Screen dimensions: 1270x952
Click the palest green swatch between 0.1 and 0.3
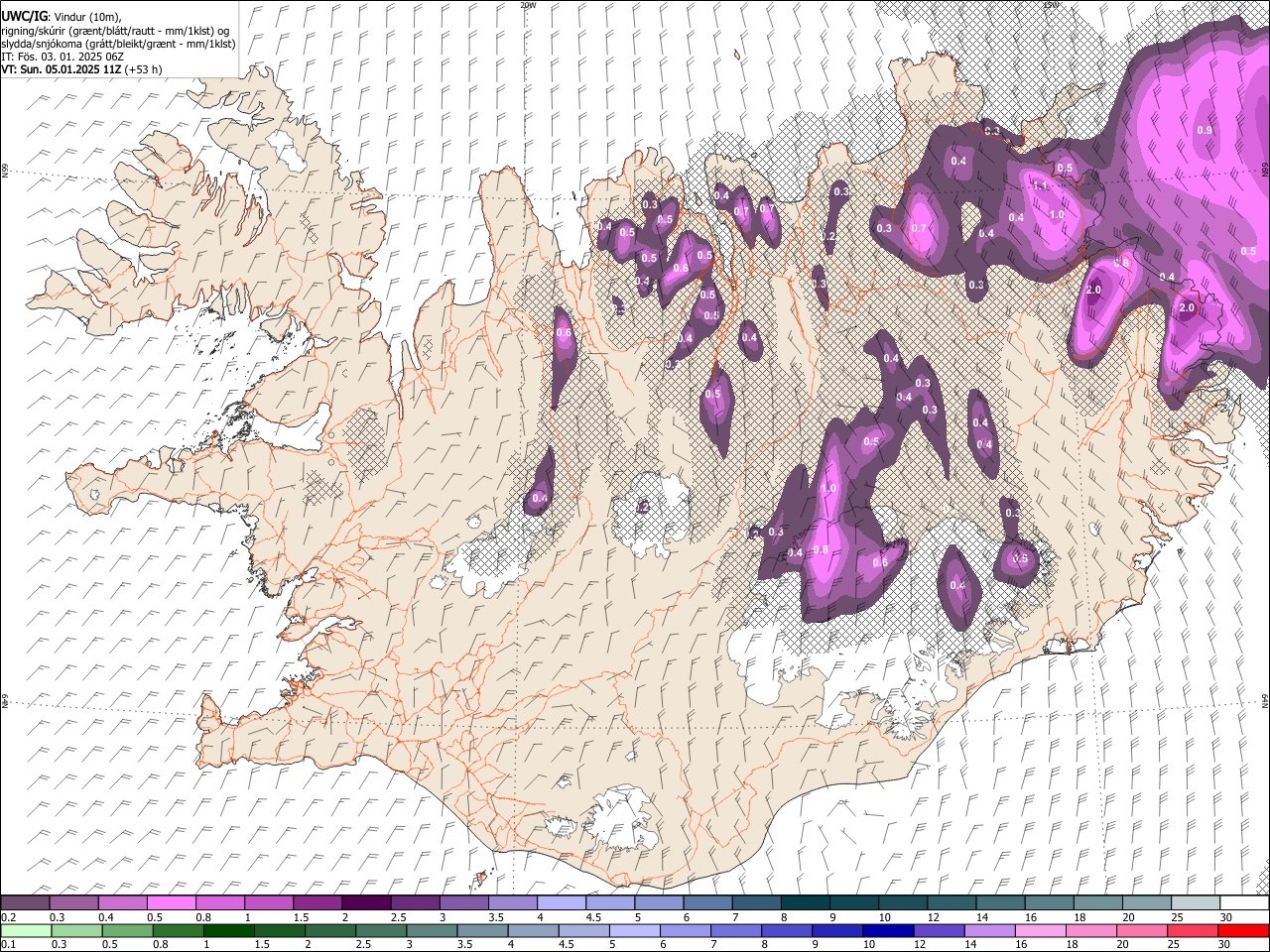[25, 930]
